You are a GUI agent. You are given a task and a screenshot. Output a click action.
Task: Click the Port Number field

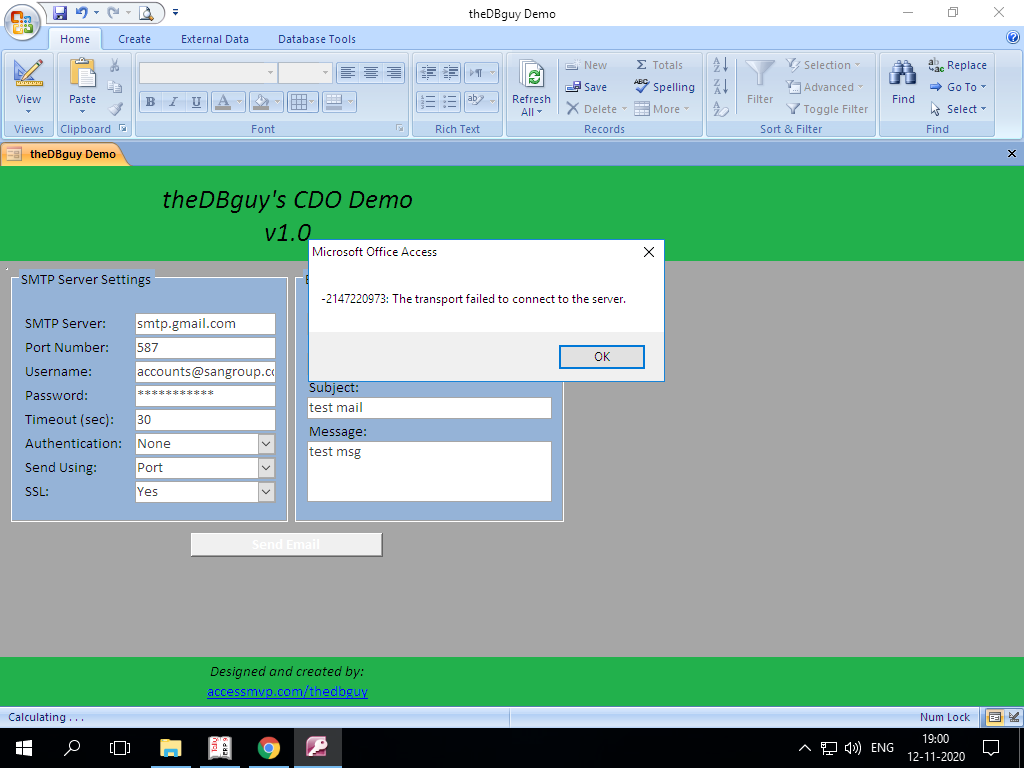[205, 347]
